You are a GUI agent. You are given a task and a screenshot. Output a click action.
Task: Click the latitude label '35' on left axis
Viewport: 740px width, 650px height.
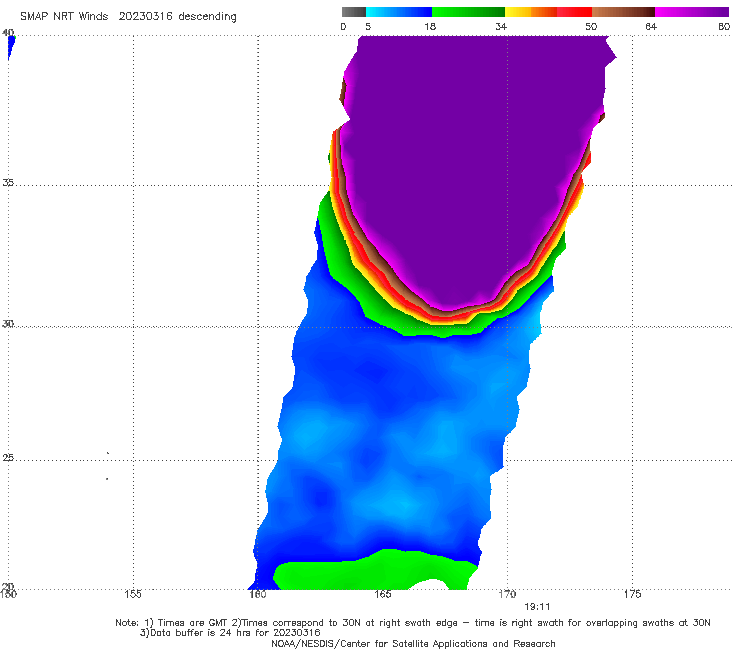coord(8,182)
